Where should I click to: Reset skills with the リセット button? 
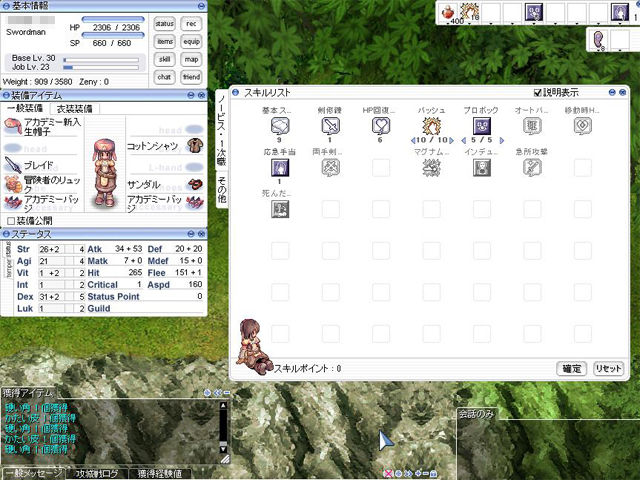[608, 369]
